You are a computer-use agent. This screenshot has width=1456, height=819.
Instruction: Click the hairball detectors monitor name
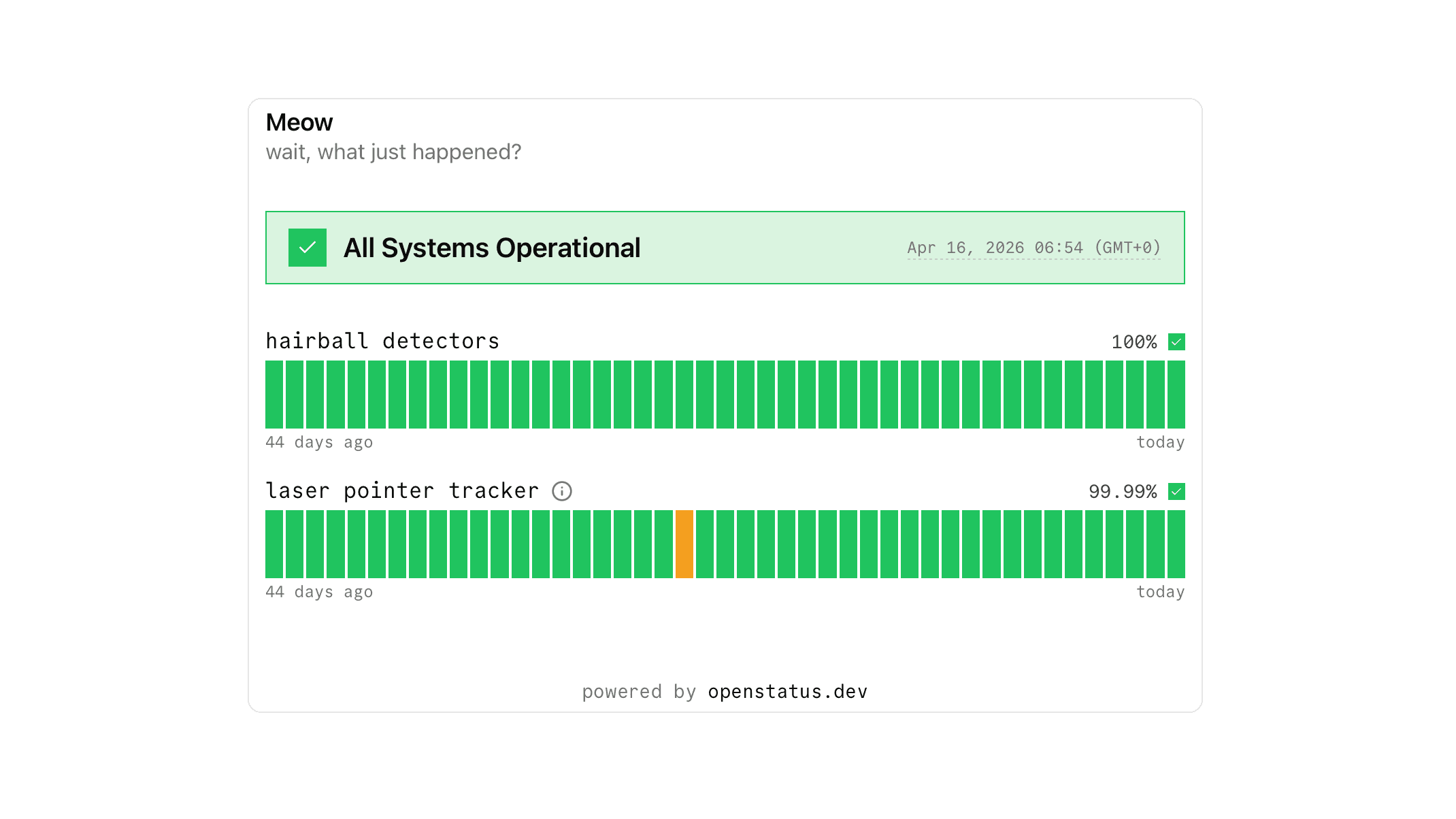click(x=382, y=341)
